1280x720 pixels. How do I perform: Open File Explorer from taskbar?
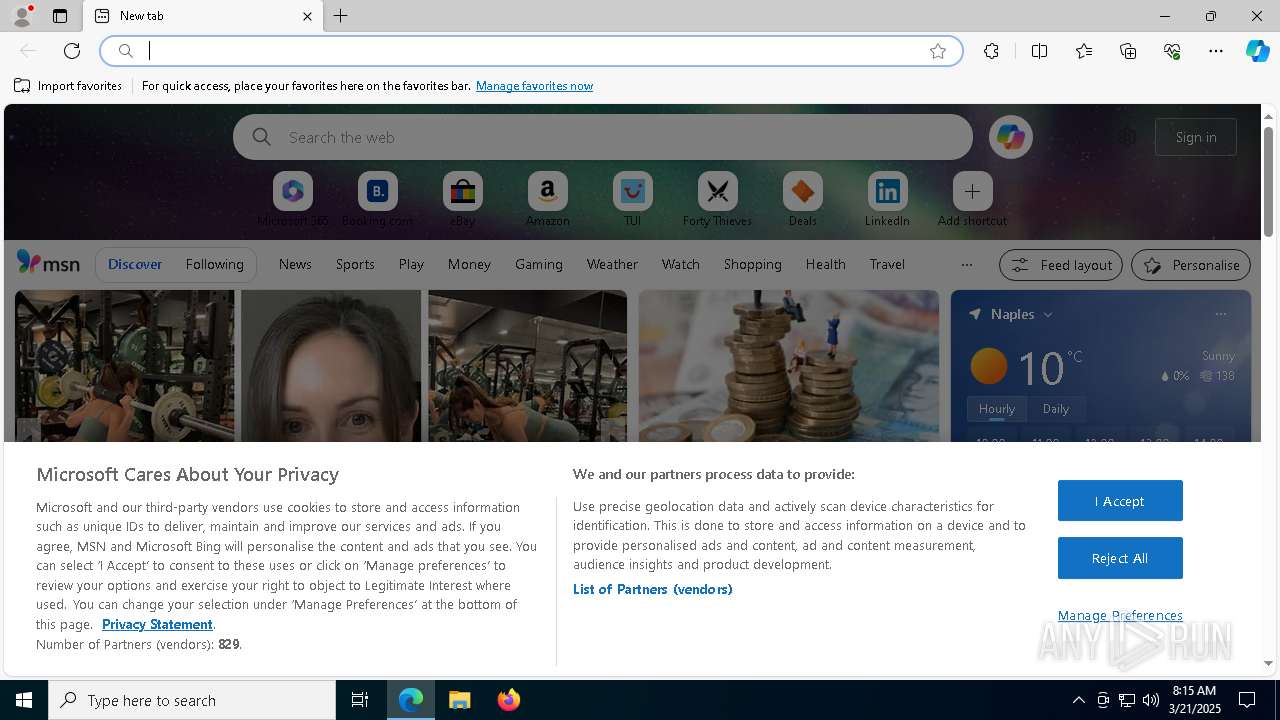[459, 700]
